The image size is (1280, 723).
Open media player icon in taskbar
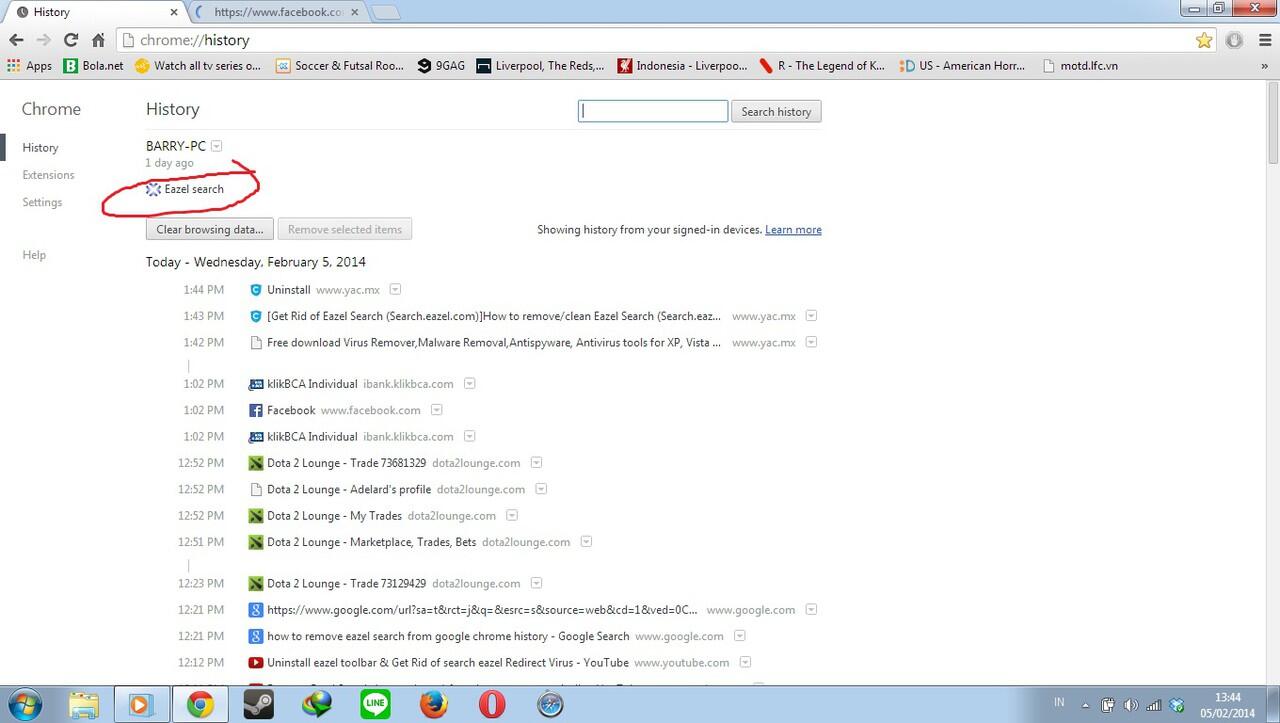point(140,705)
